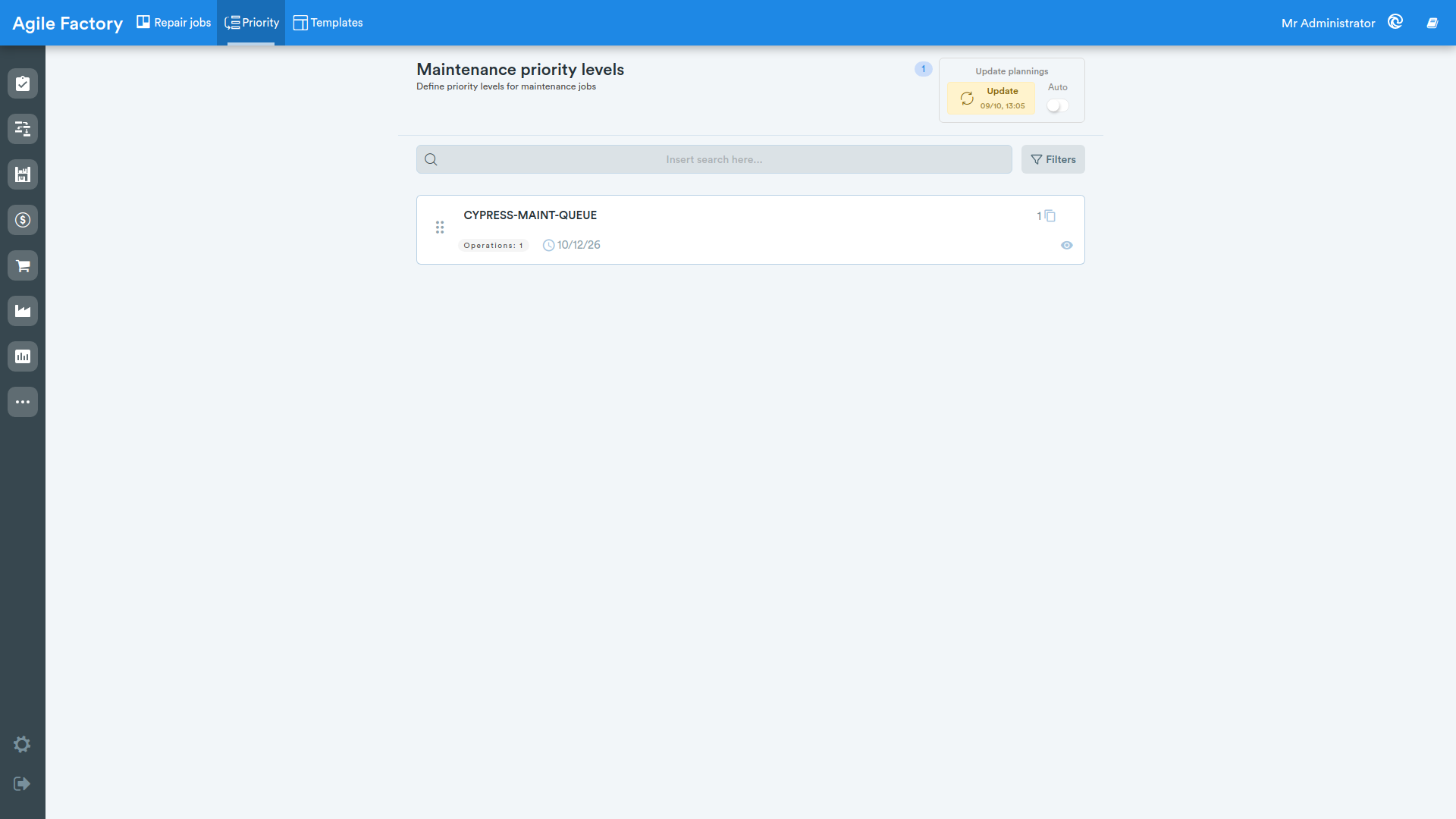The height and width of the screenshot is (819, 1456).
Task: Open Mr Administrator user menu
Action: pos(1328,24)
